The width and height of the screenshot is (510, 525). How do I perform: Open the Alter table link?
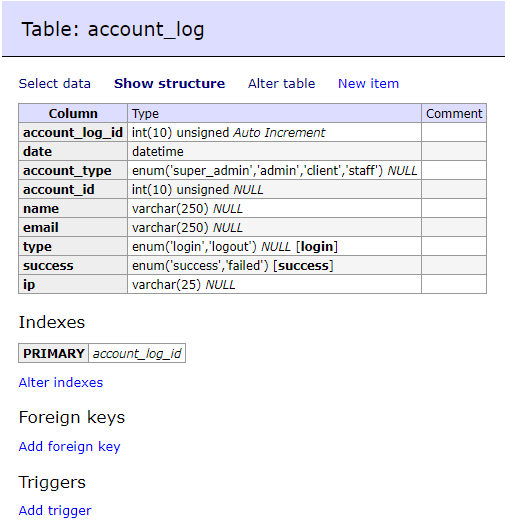(x=282, y=84)
